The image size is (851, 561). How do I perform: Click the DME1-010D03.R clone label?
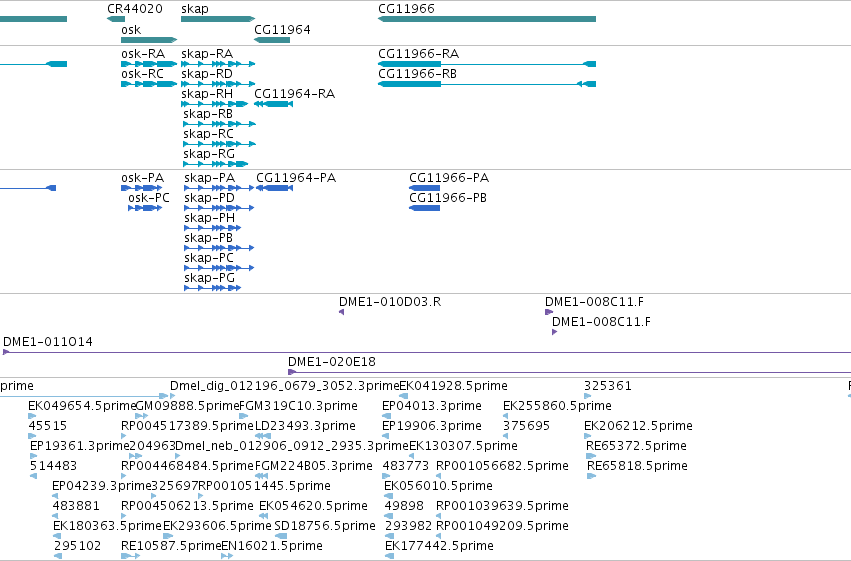pyautogui.click(x=390, y=302)
